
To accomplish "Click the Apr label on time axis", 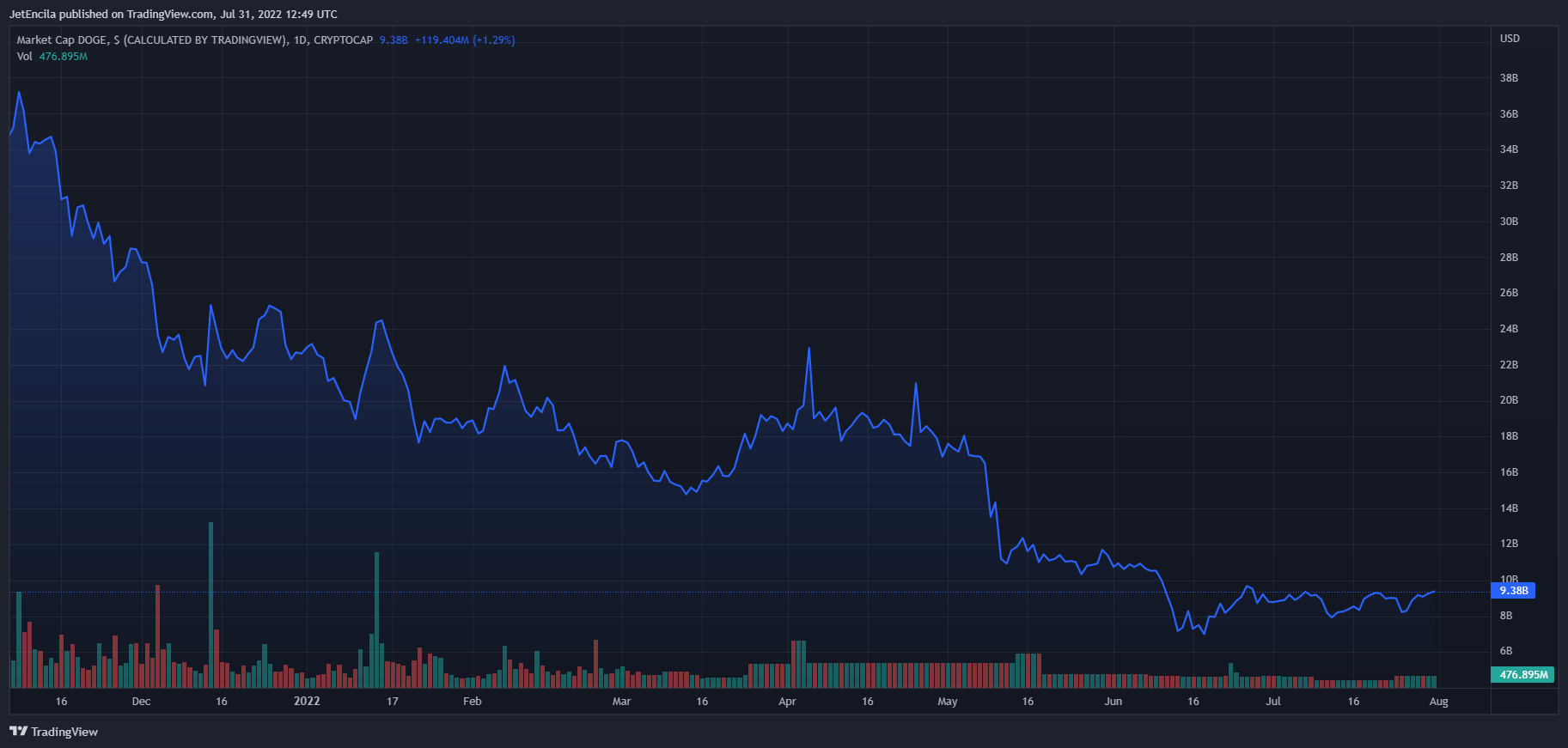I will [787, 702].
